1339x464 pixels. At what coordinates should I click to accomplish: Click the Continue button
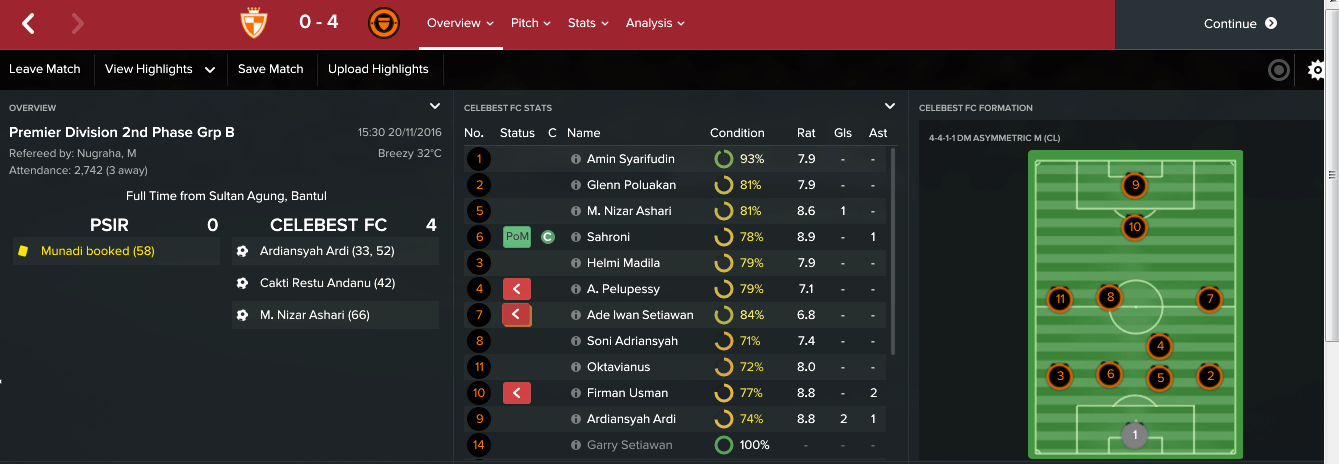(x=1240, y=24)
